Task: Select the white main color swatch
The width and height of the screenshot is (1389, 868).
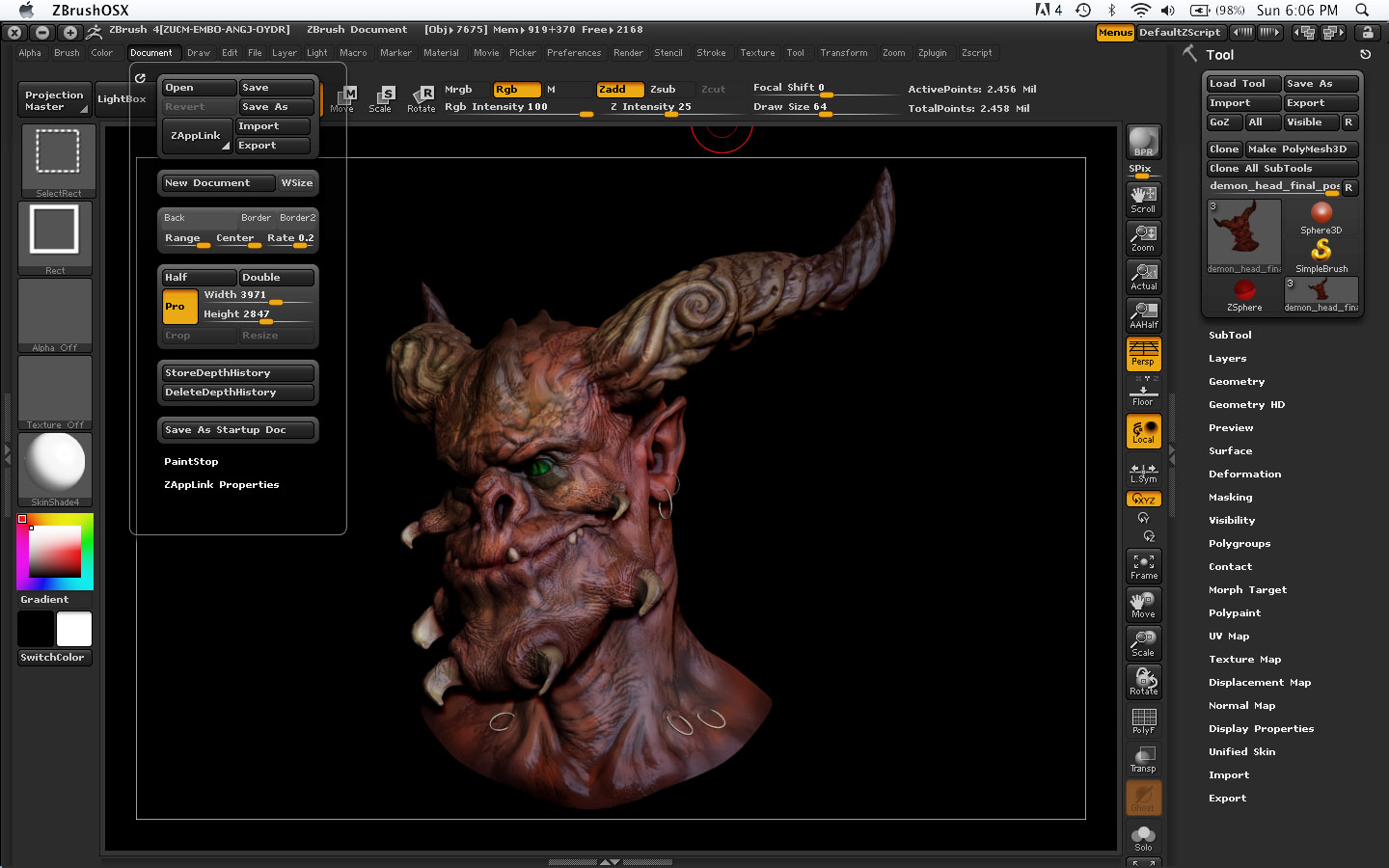Action: 74,630
